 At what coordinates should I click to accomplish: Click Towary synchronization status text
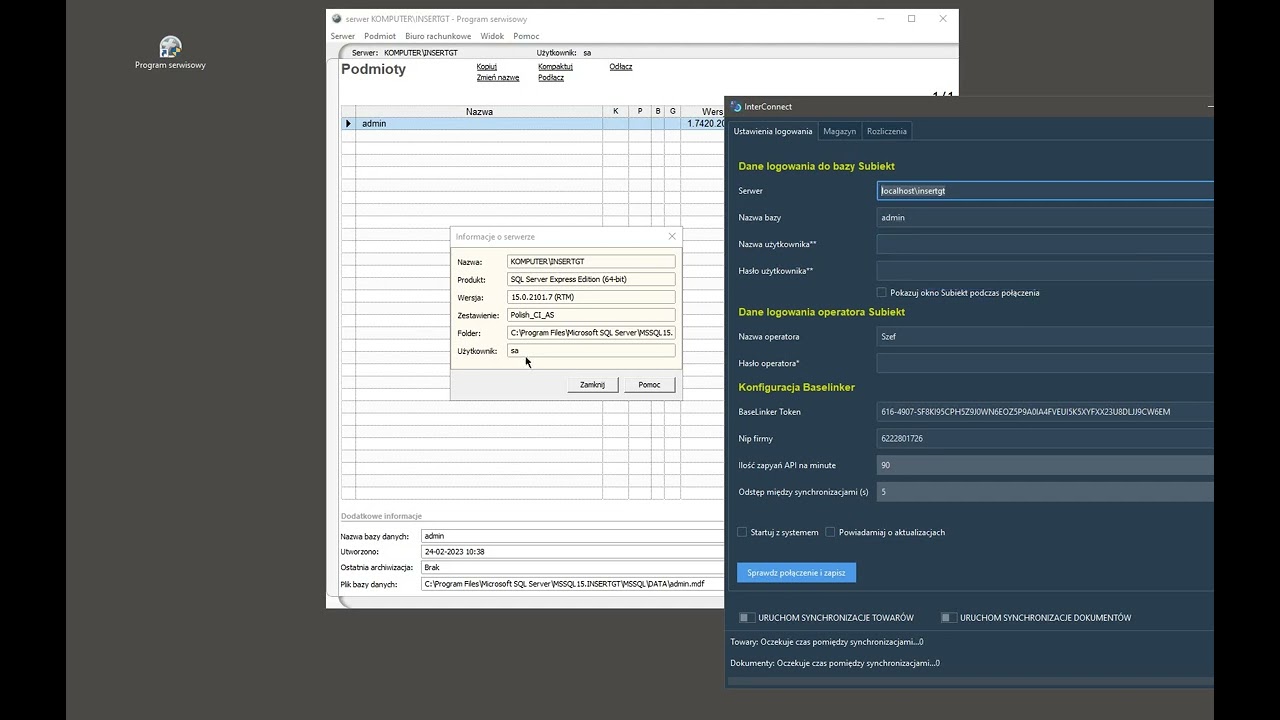pyautogui.click(x=827, y=642)
